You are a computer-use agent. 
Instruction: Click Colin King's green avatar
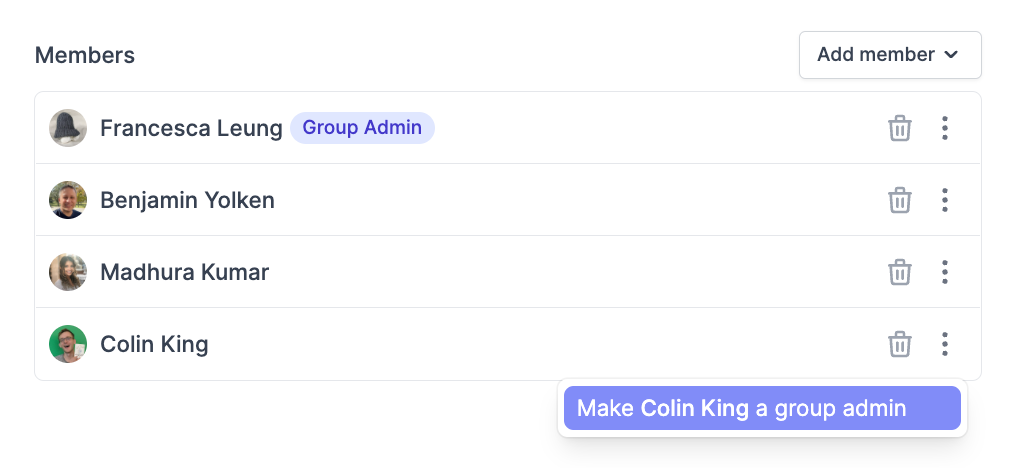click(x=68, y=344)
